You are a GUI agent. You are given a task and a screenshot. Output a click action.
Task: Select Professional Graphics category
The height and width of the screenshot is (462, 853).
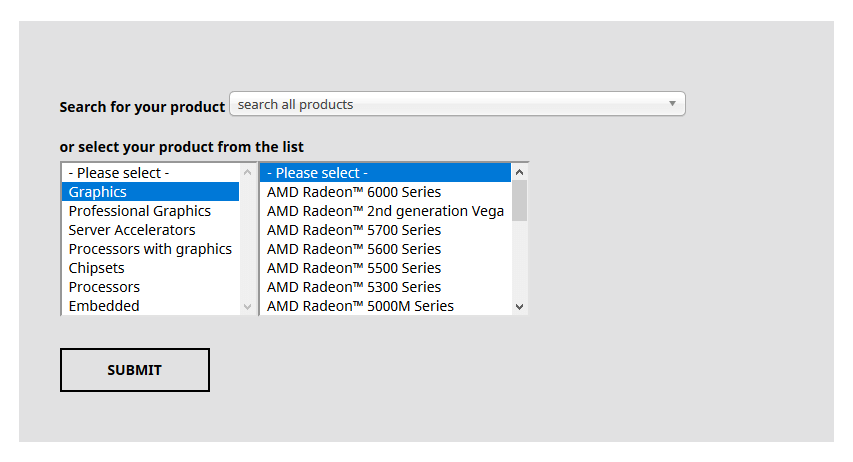(150, 211)
